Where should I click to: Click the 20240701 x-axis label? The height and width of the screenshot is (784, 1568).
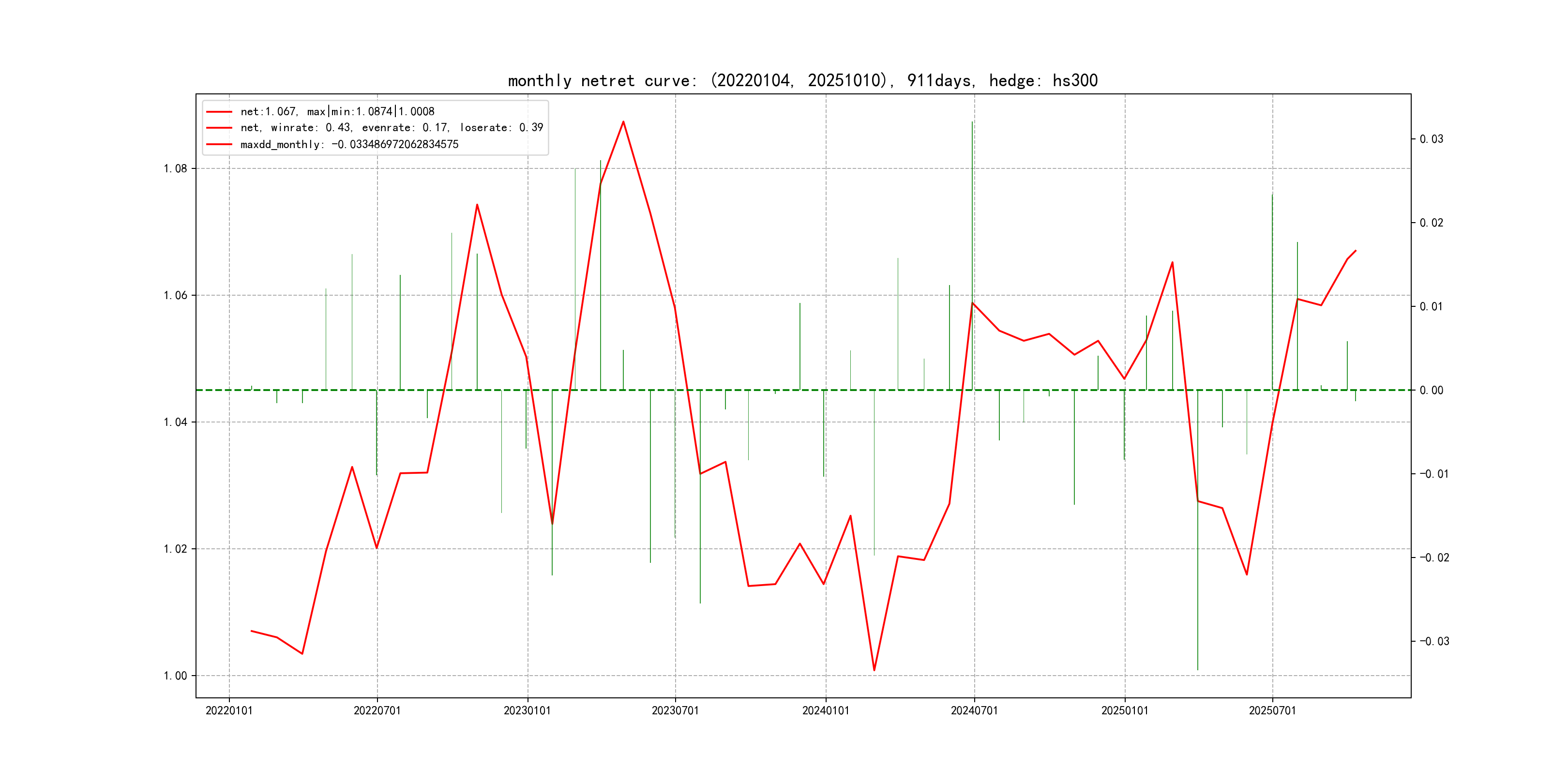click(974, 710)
